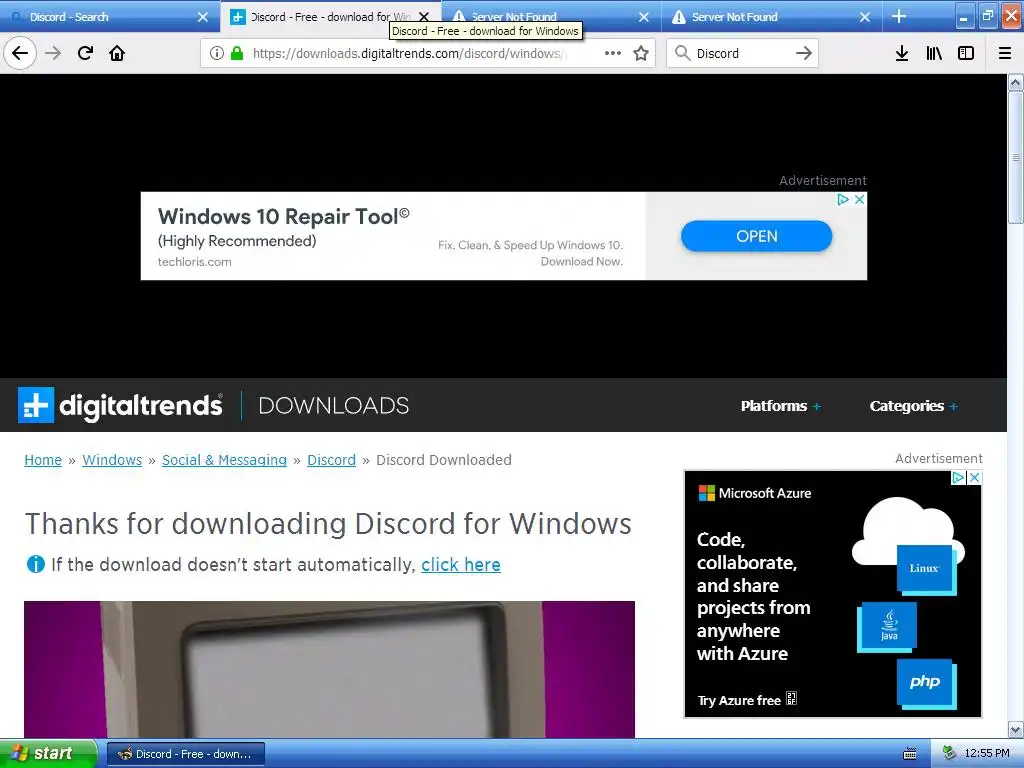Expand the Categories menu

click(x=913, y=406)
